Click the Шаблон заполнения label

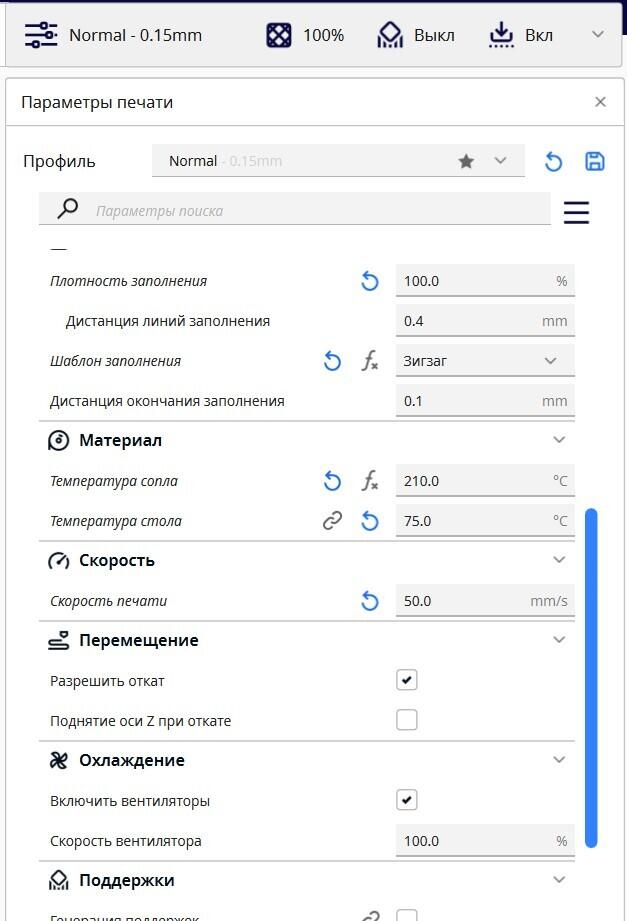tap(115, 361)
